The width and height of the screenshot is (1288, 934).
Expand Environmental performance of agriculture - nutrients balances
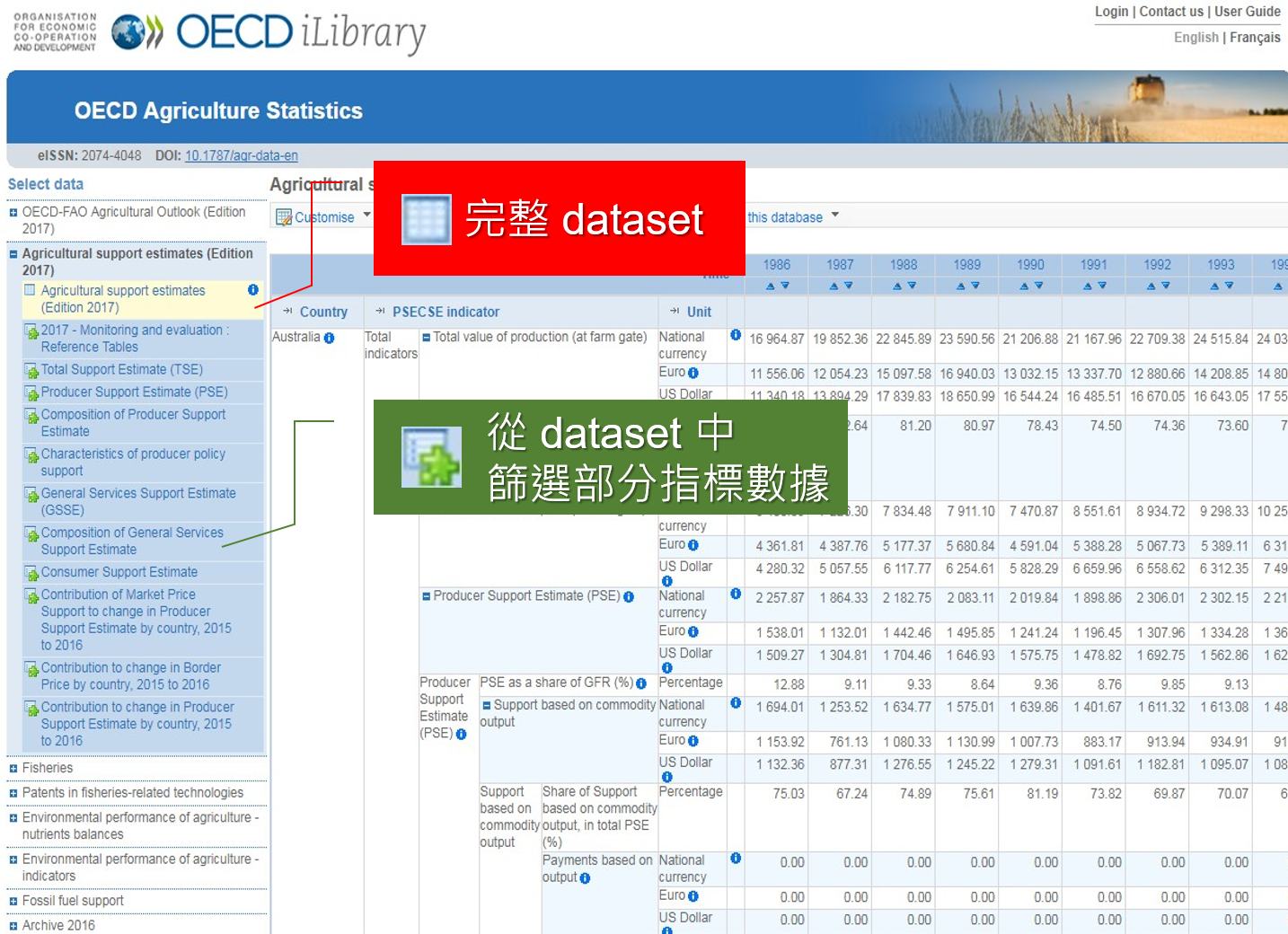click(13, 818)
